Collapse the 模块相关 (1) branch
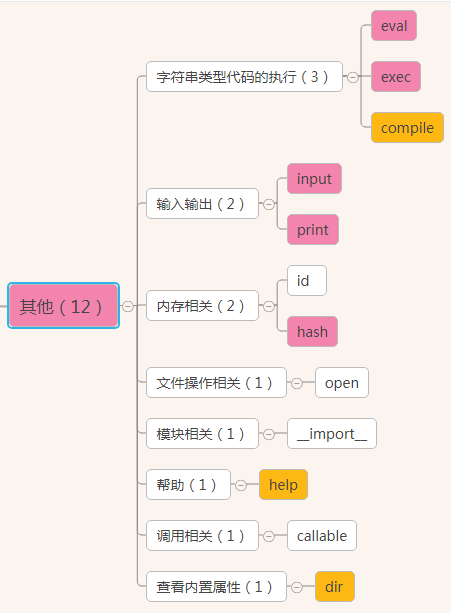The image size is (451, 613). point(269,434)
